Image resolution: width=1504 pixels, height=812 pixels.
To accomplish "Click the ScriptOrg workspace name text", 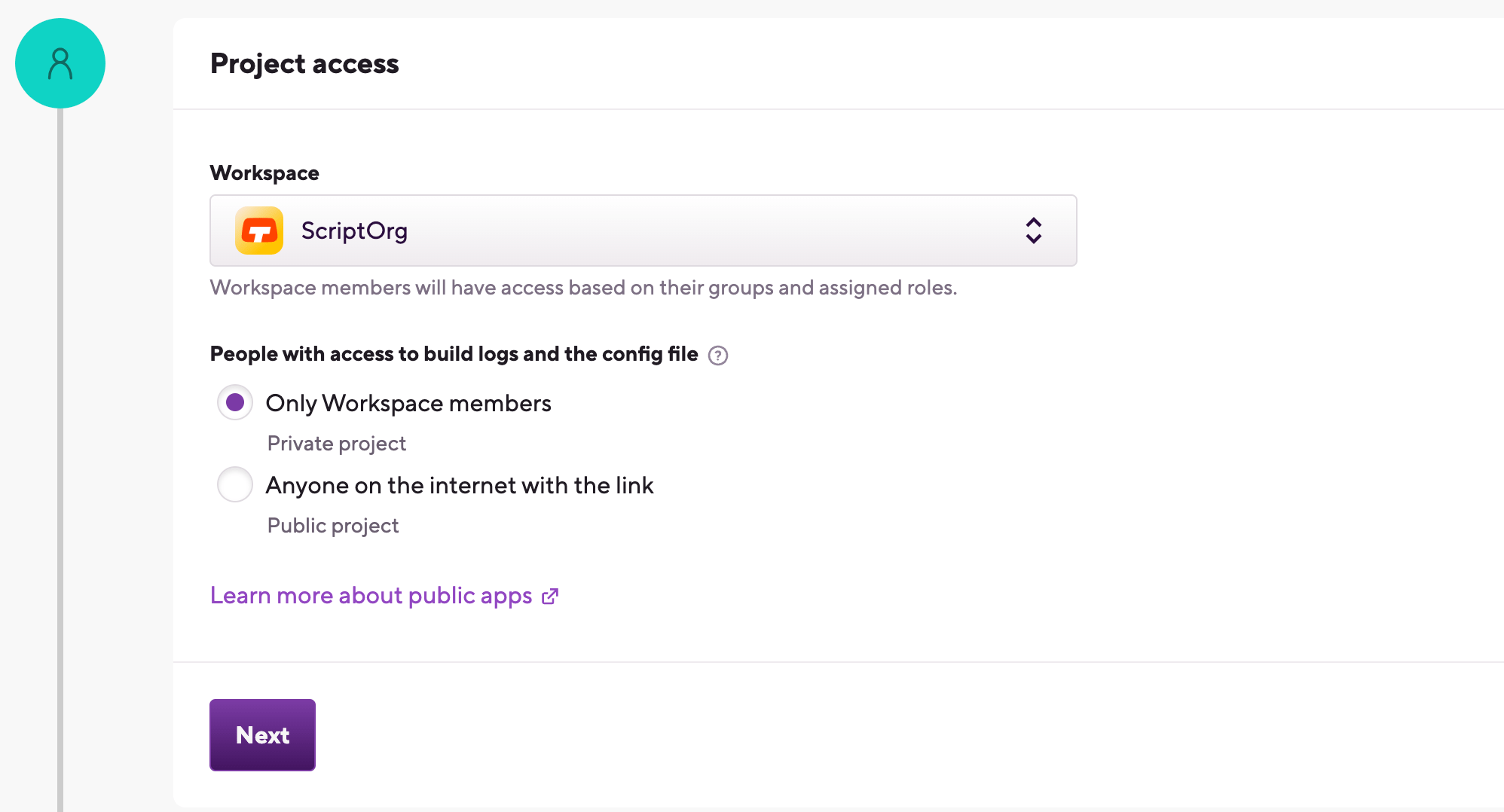I will click(x=354, y=230).
